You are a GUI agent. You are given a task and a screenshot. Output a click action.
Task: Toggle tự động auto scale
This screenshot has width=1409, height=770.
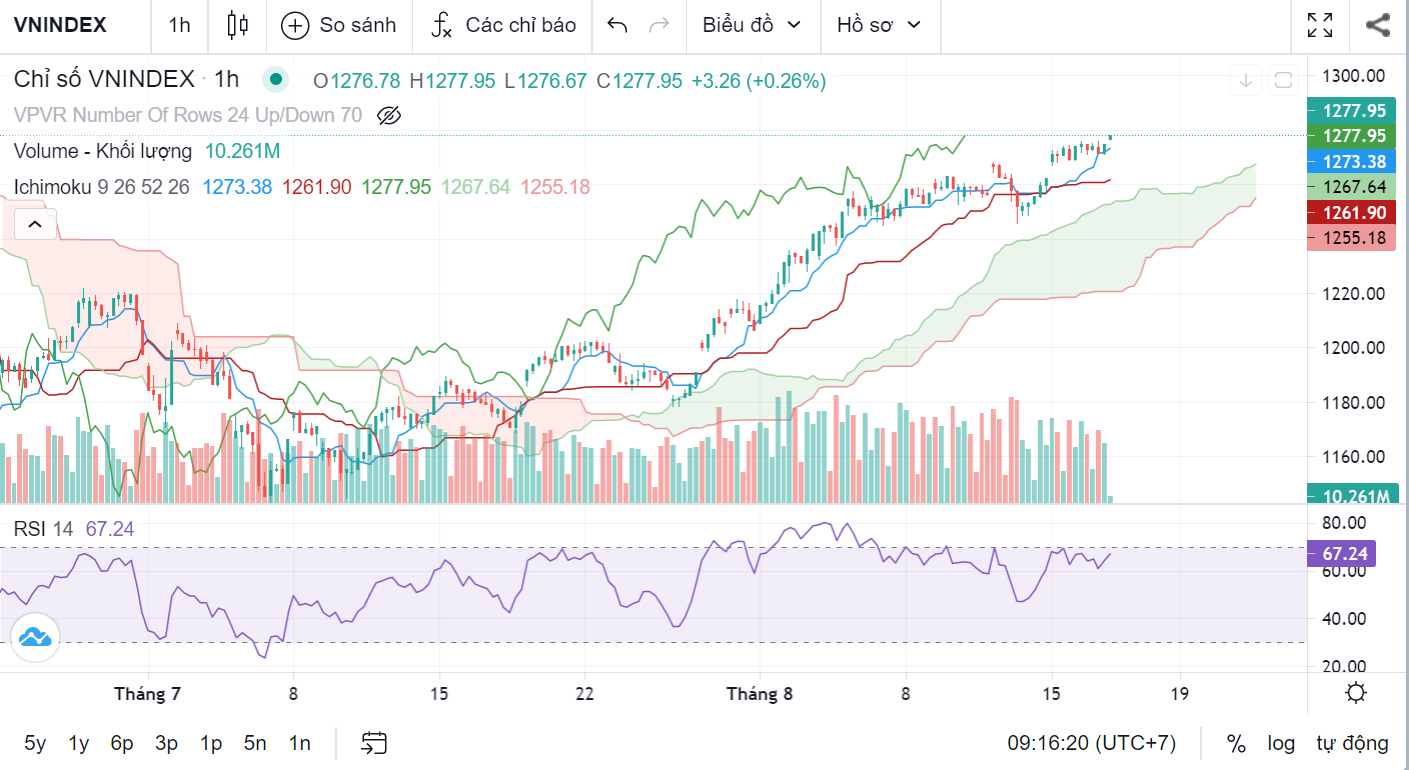(x=1352, y=743)
